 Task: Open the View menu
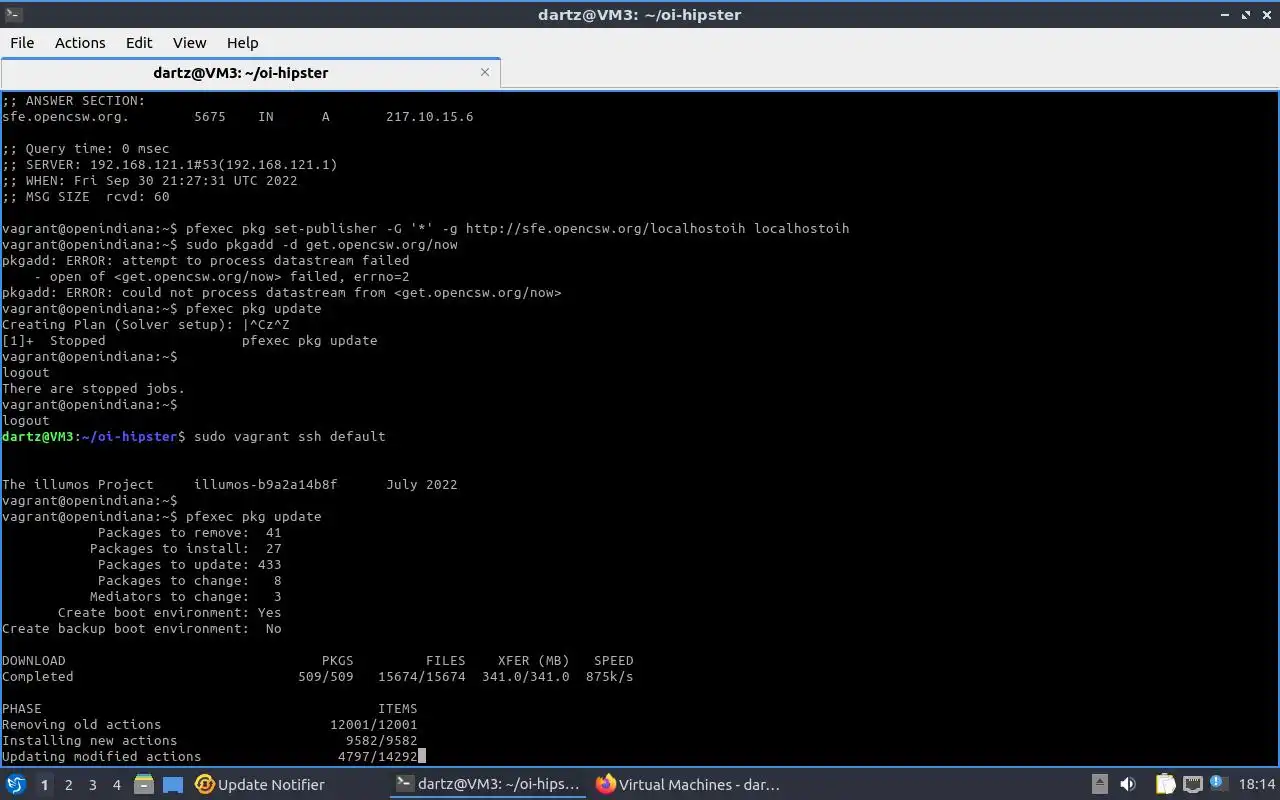[x=189, y=43]
